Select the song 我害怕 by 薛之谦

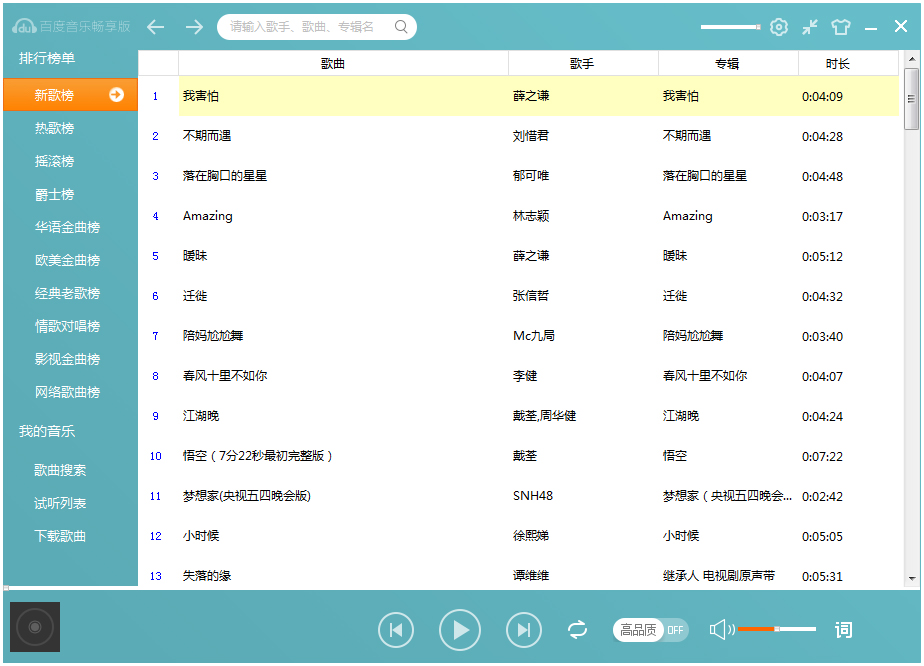coord(199,96)
